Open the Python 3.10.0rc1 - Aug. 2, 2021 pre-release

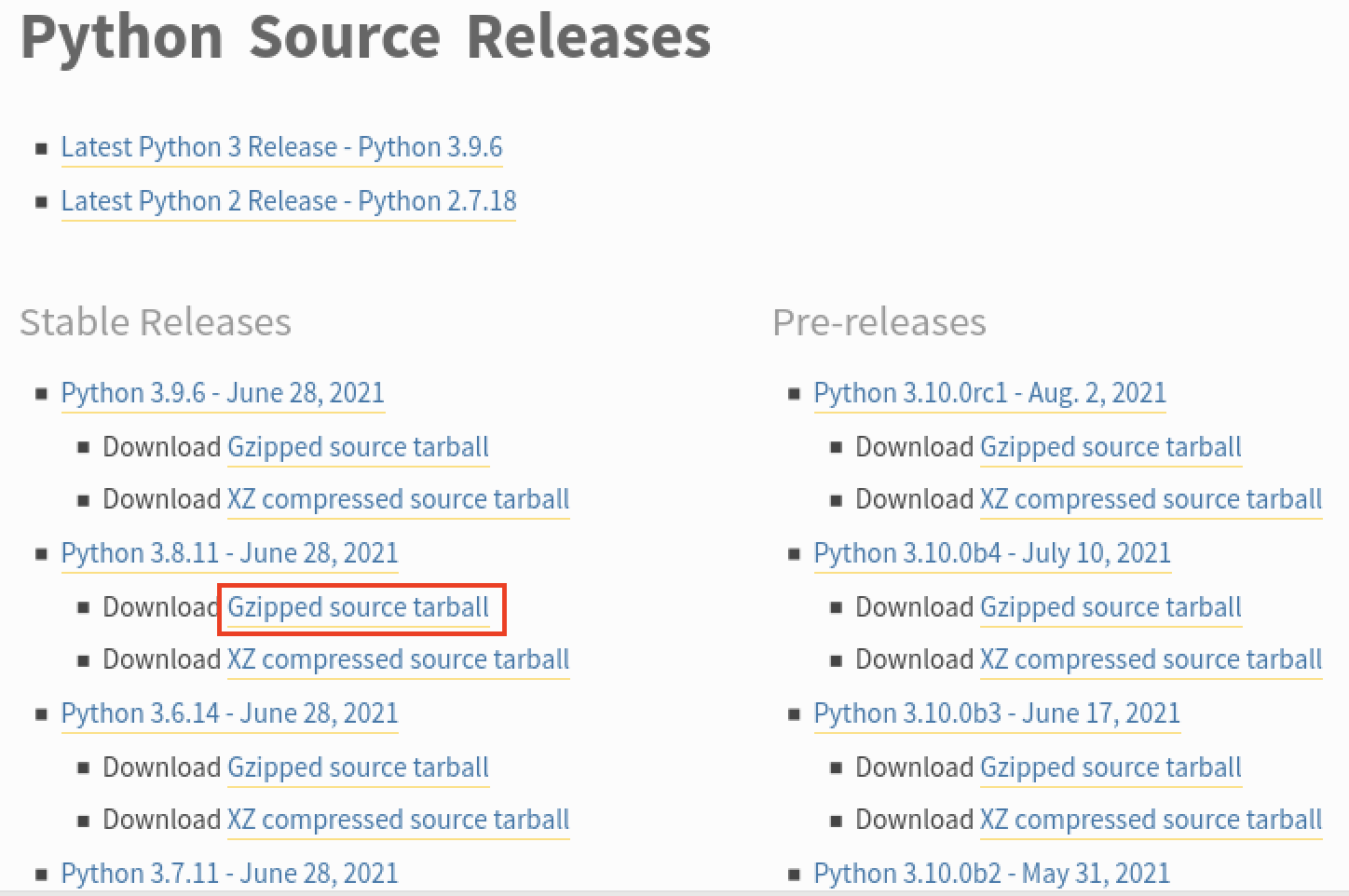[x=989, y=393]
